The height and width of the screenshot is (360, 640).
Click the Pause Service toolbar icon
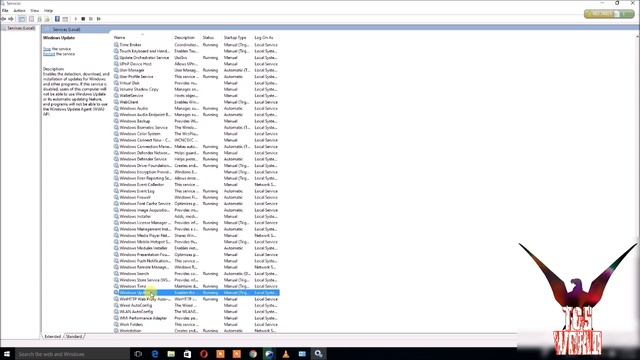tap(91, 19)
